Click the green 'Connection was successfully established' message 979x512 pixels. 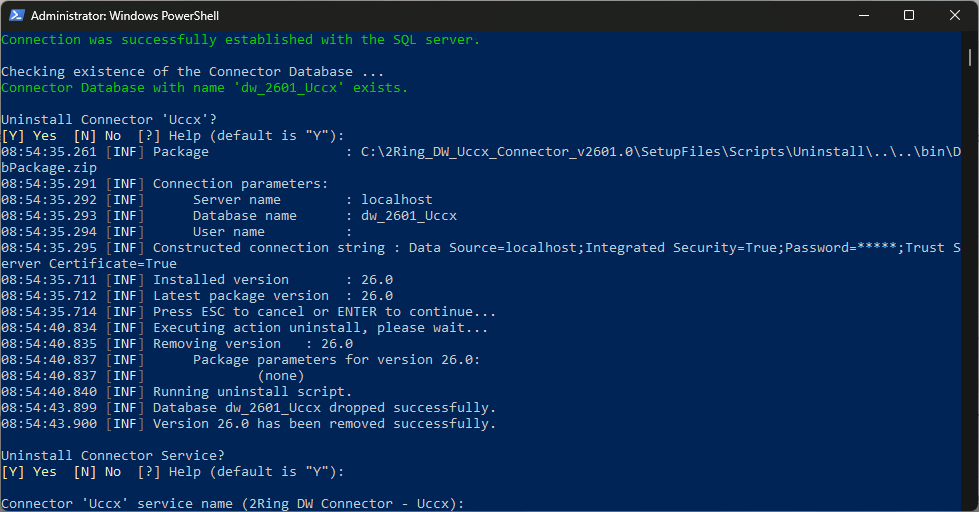click(x=241, y=40)
